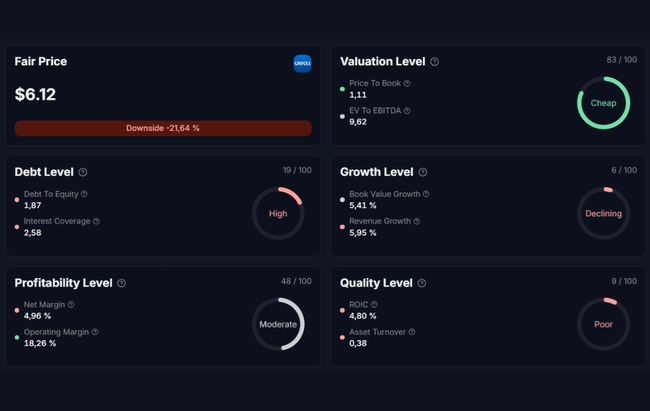Click the Profitability Level info icon

(122, 283)
